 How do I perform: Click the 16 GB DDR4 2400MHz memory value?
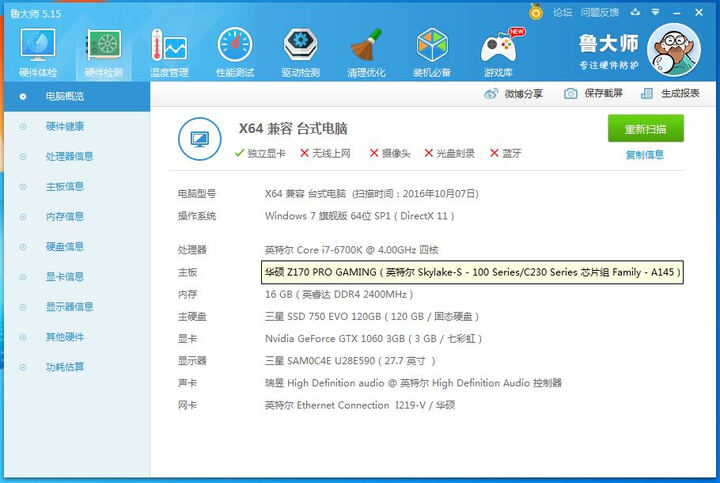point(339,294)
